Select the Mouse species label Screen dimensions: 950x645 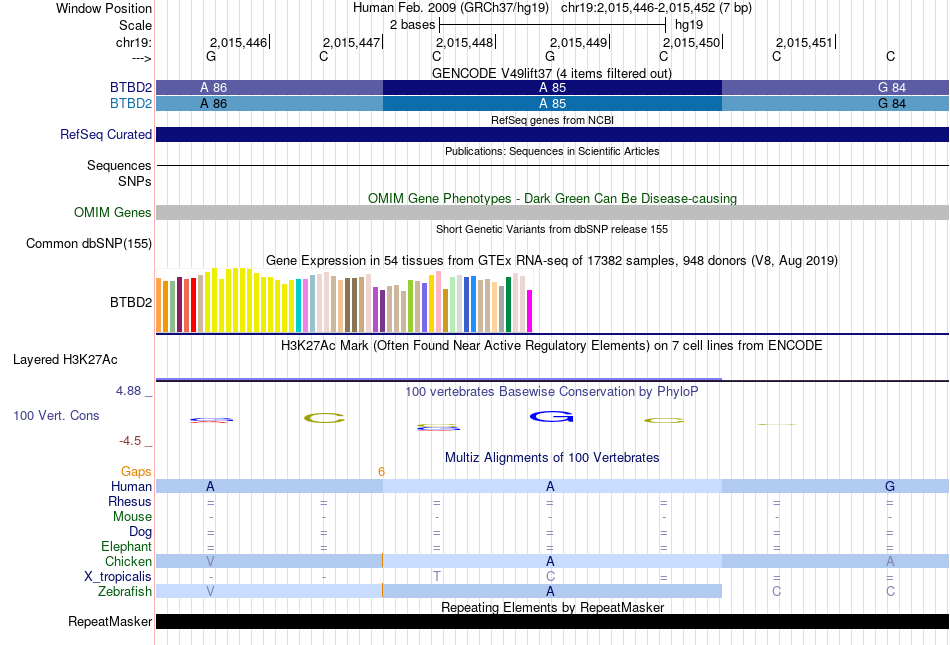[132, 517]
